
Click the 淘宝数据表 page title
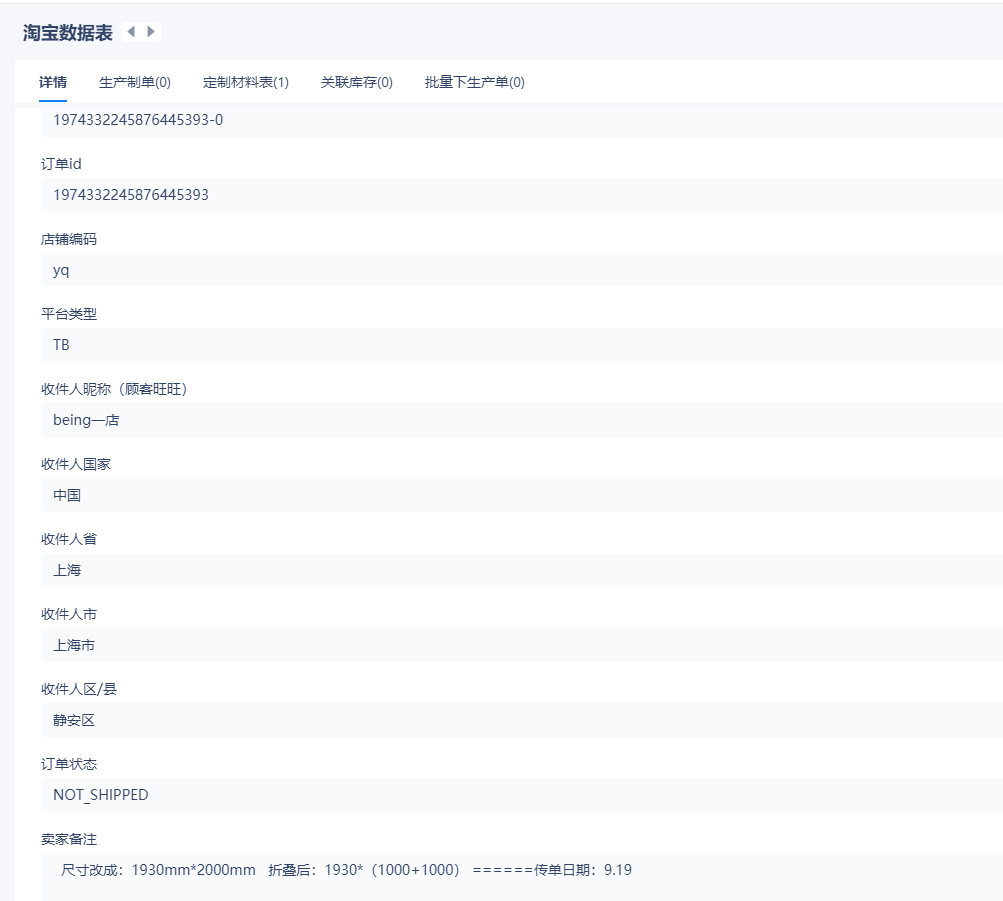68,33
